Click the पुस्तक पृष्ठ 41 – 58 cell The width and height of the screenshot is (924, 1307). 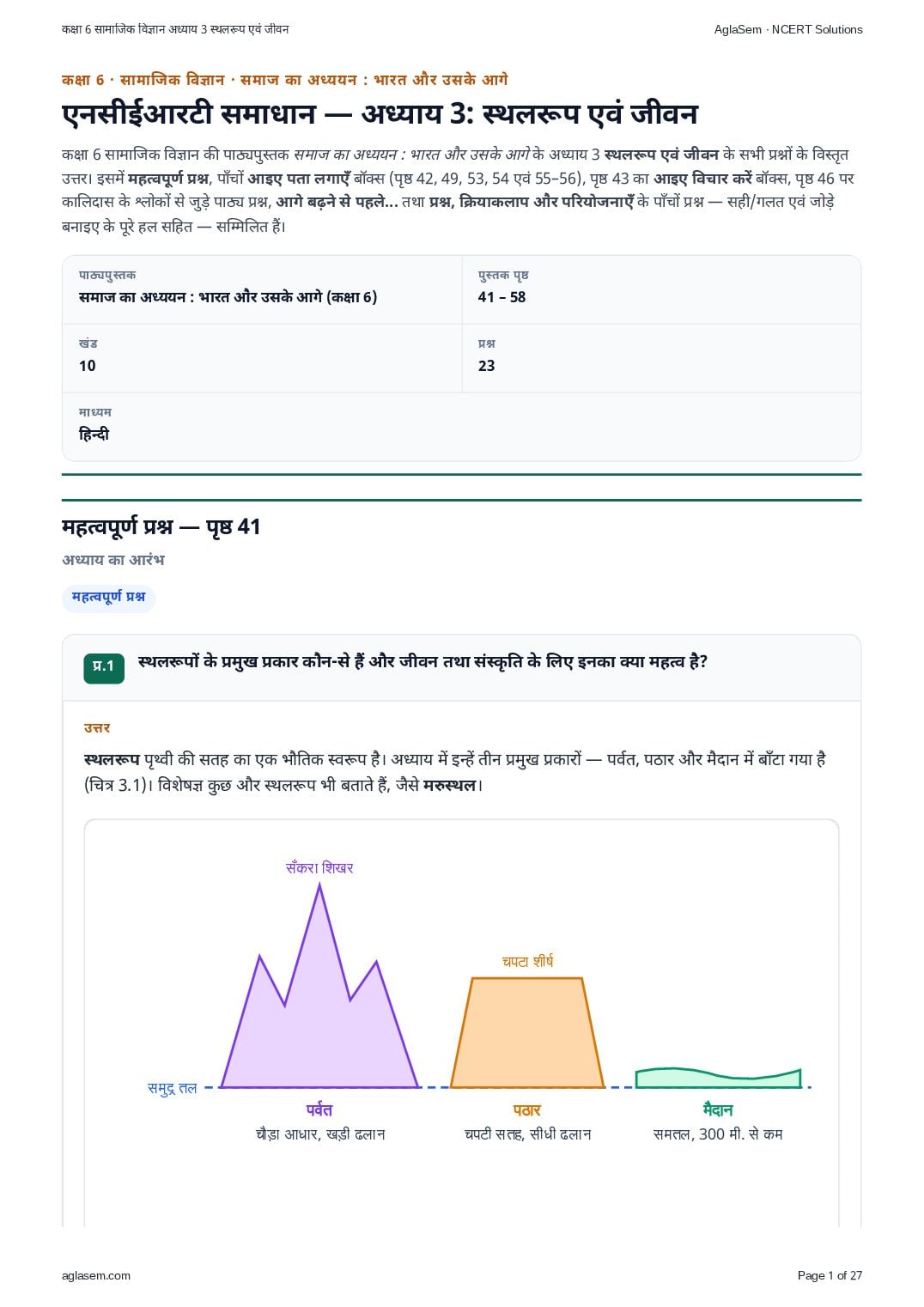tap(661, 289)
